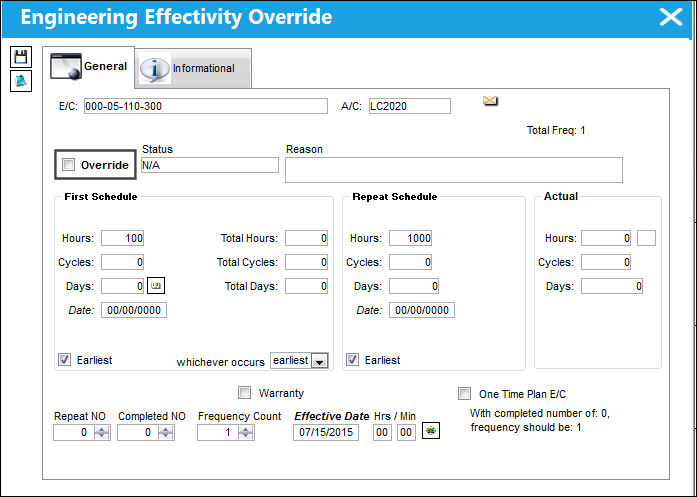This screenshot has height=497, width=697.
Task: Close the Engineering Effectivity Override window
Action: click(670, 17)
